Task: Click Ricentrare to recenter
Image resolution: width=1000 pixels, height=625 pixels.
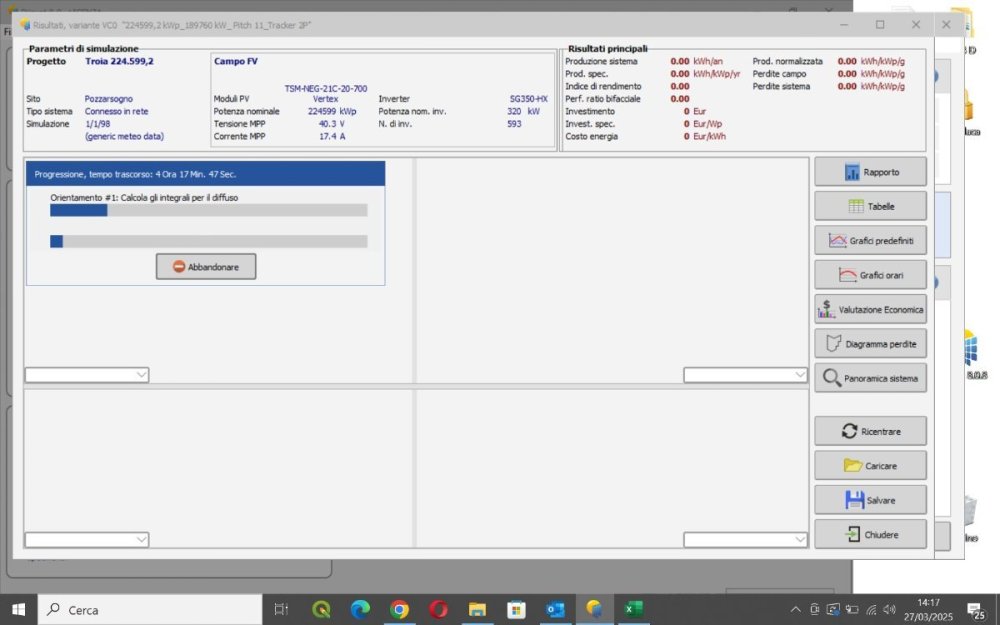Action: point(870,431)
